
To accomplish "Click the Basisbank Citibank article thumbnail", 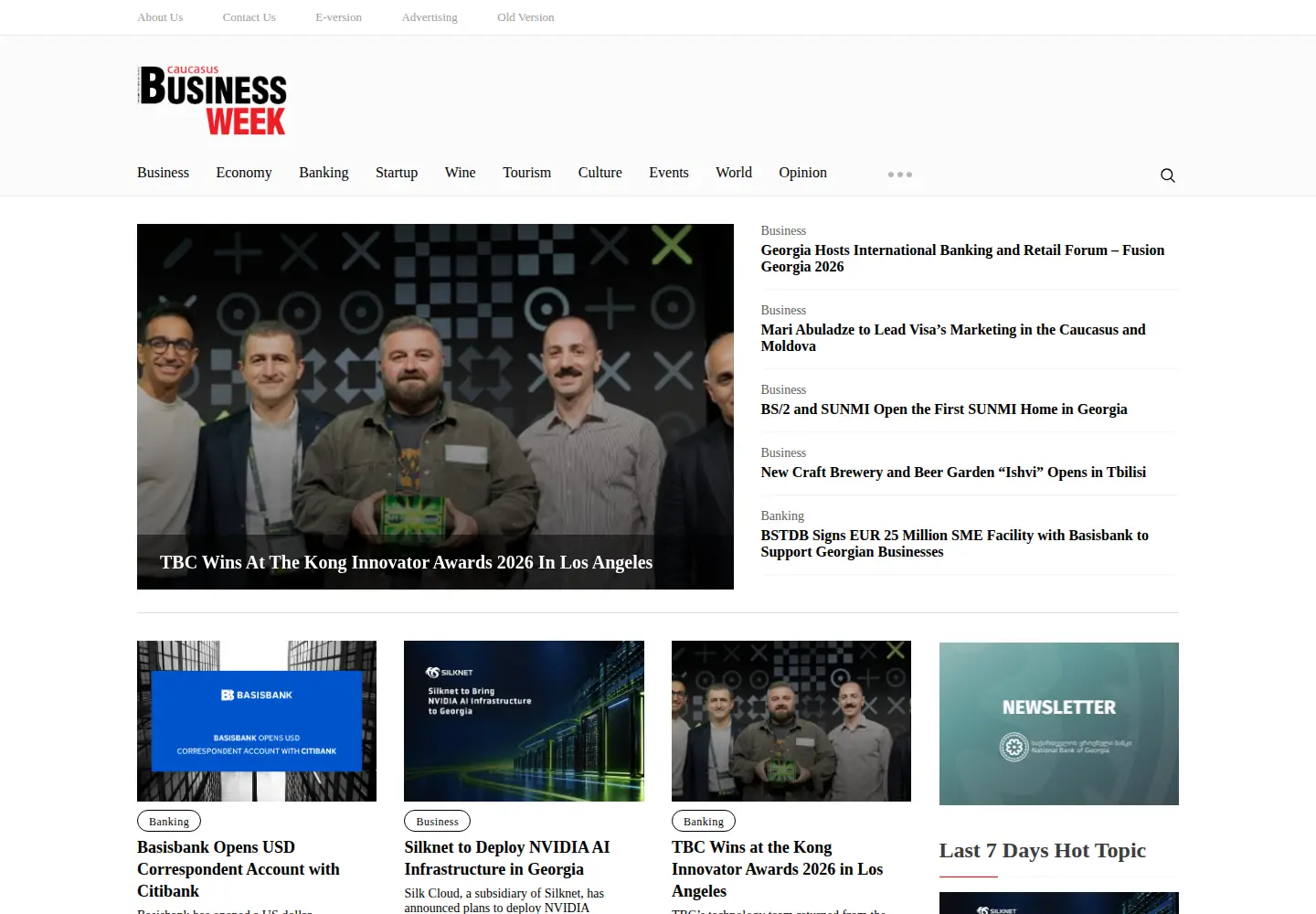I will pyautogui.click(x=257, y=721).
